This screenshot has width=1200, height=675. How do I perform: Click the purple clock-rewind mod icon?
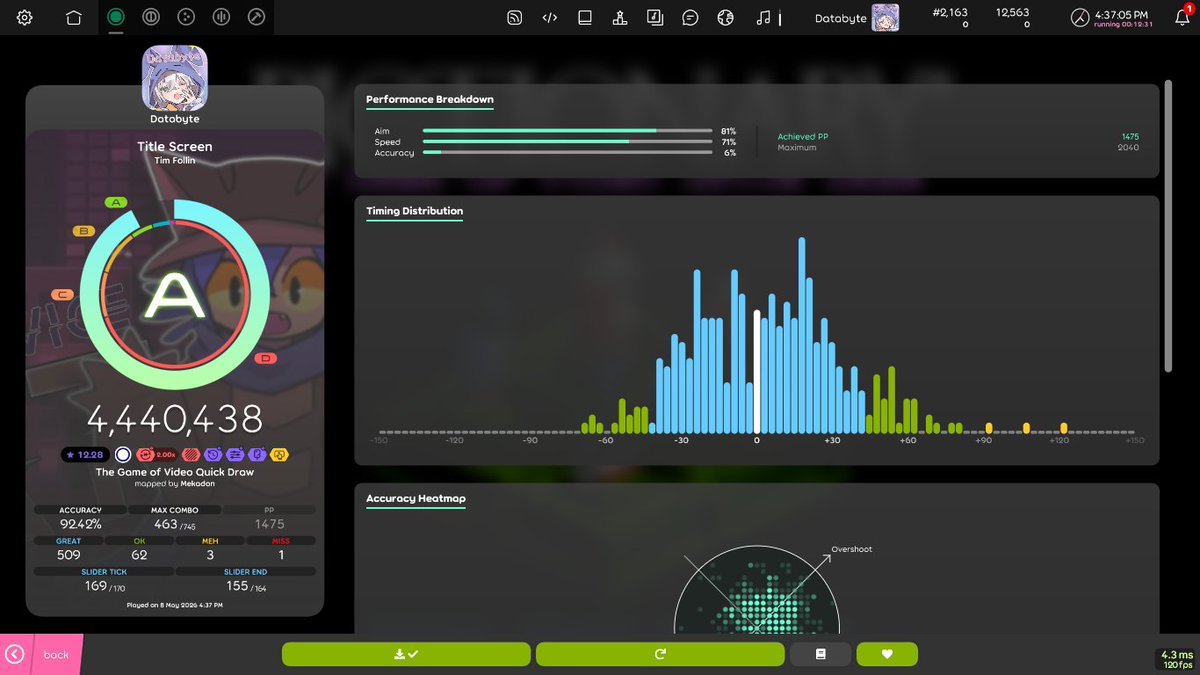click(214, 455)
